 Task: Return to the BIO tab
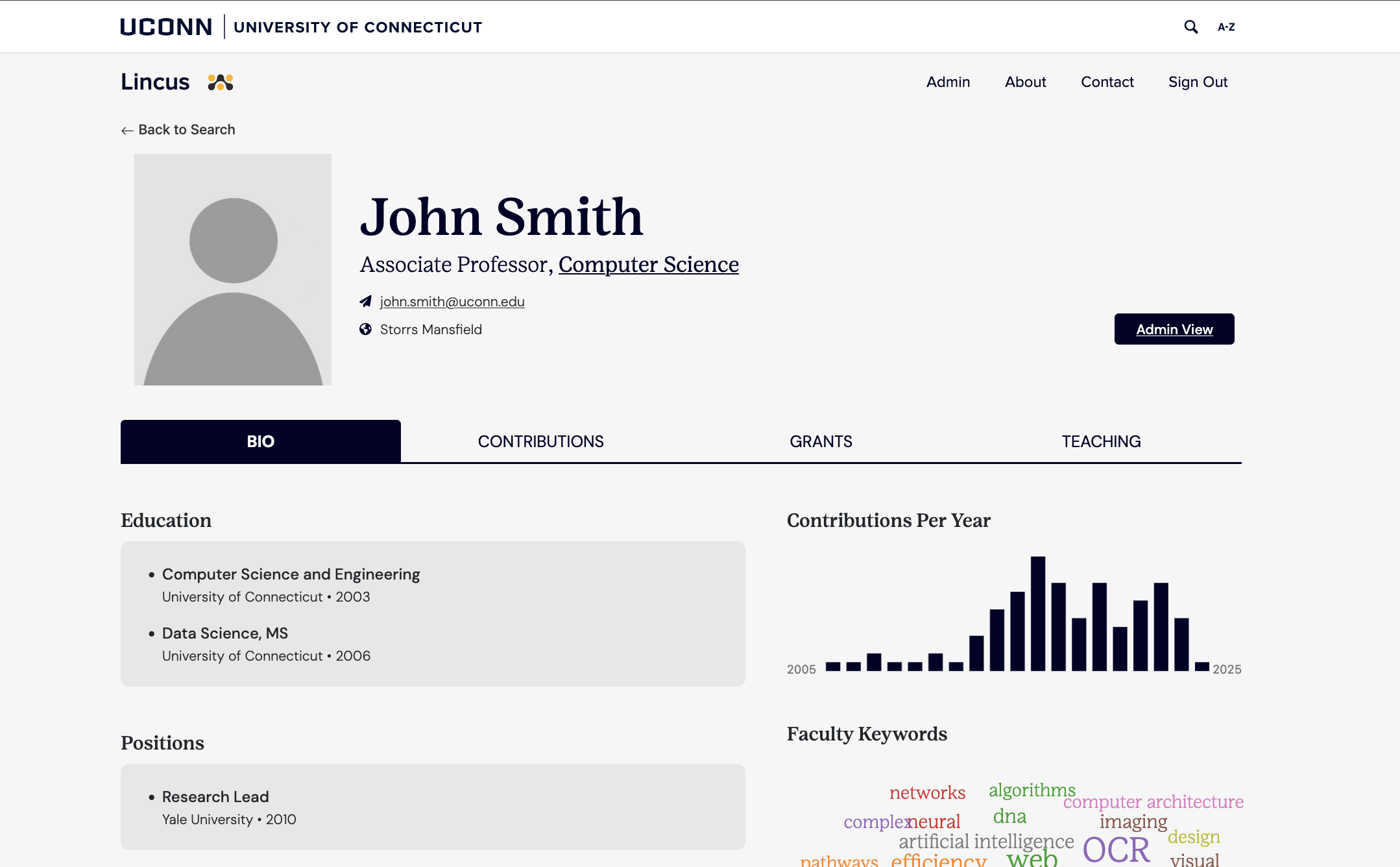(260, 441)
